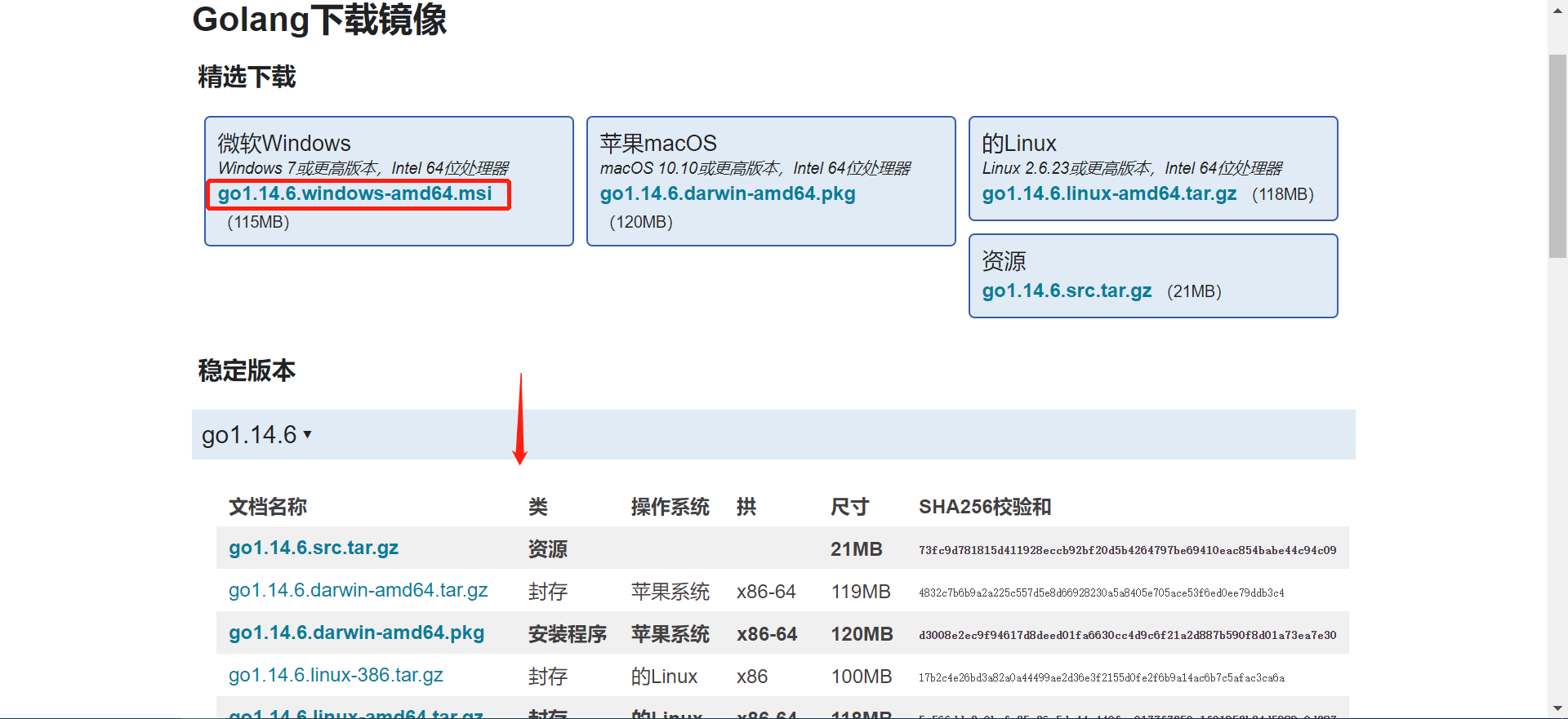The image size is (1568, 719).
Task: Select the 稳定版本 heading
Action: pos(247,371)
